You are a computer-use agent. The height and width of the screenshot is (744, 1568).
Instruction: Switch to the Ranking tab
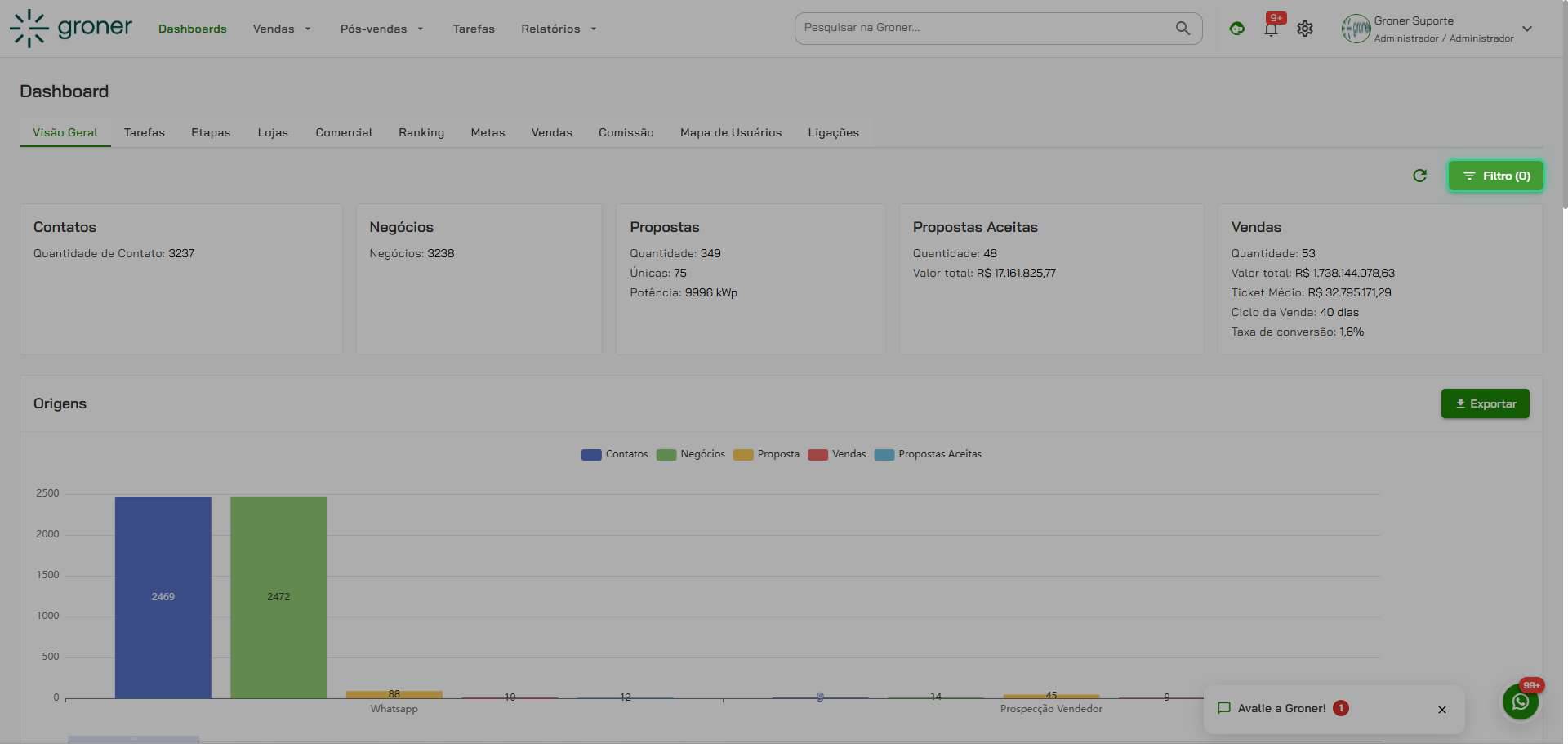pos(421,132)
